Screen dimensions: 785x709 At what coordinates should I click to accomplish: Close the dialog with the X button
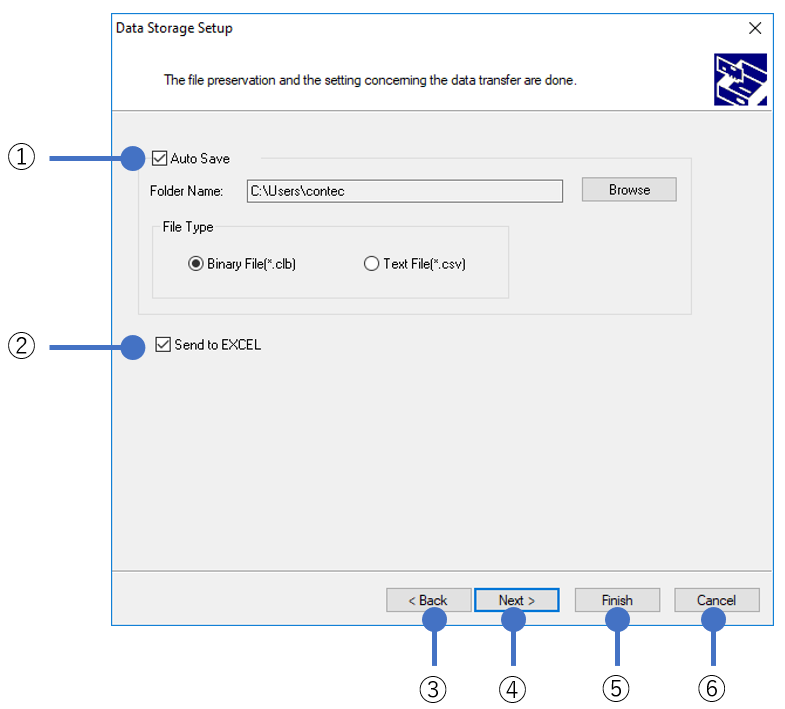[x=755, y=28]
